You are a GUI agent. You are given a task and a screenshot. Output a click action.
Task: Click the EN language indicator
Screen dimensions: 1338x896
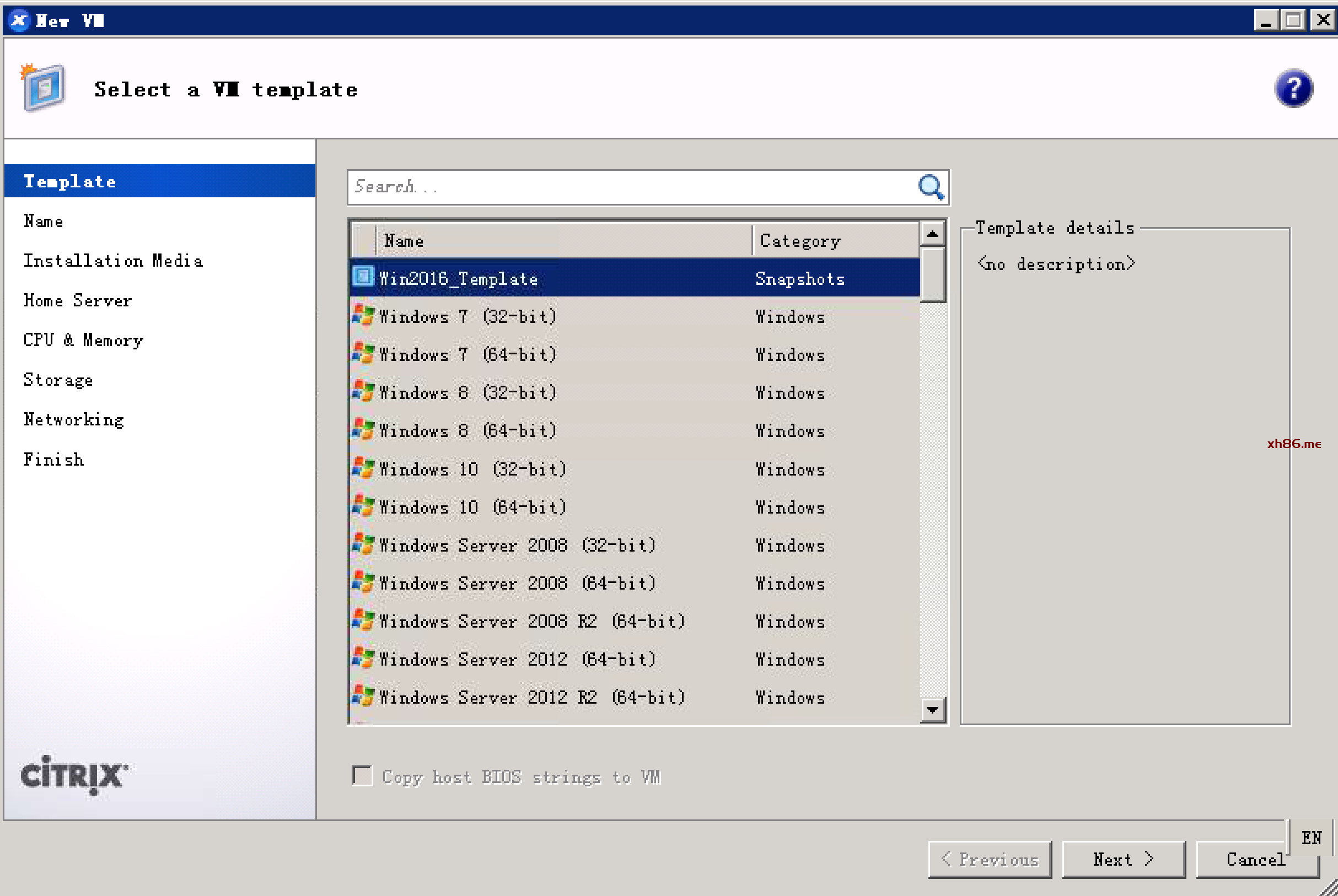(x=1311, y=838)
